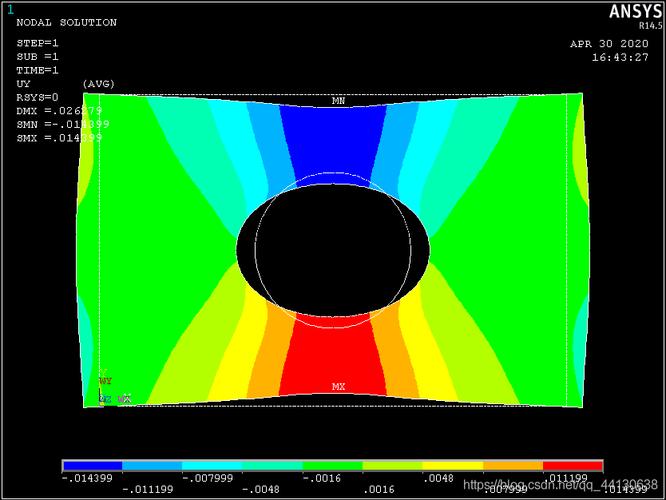The width and height of the screenshot is (666, 500).
Task: Click the SMX maximum value line
Action: [x=60, y=137]
